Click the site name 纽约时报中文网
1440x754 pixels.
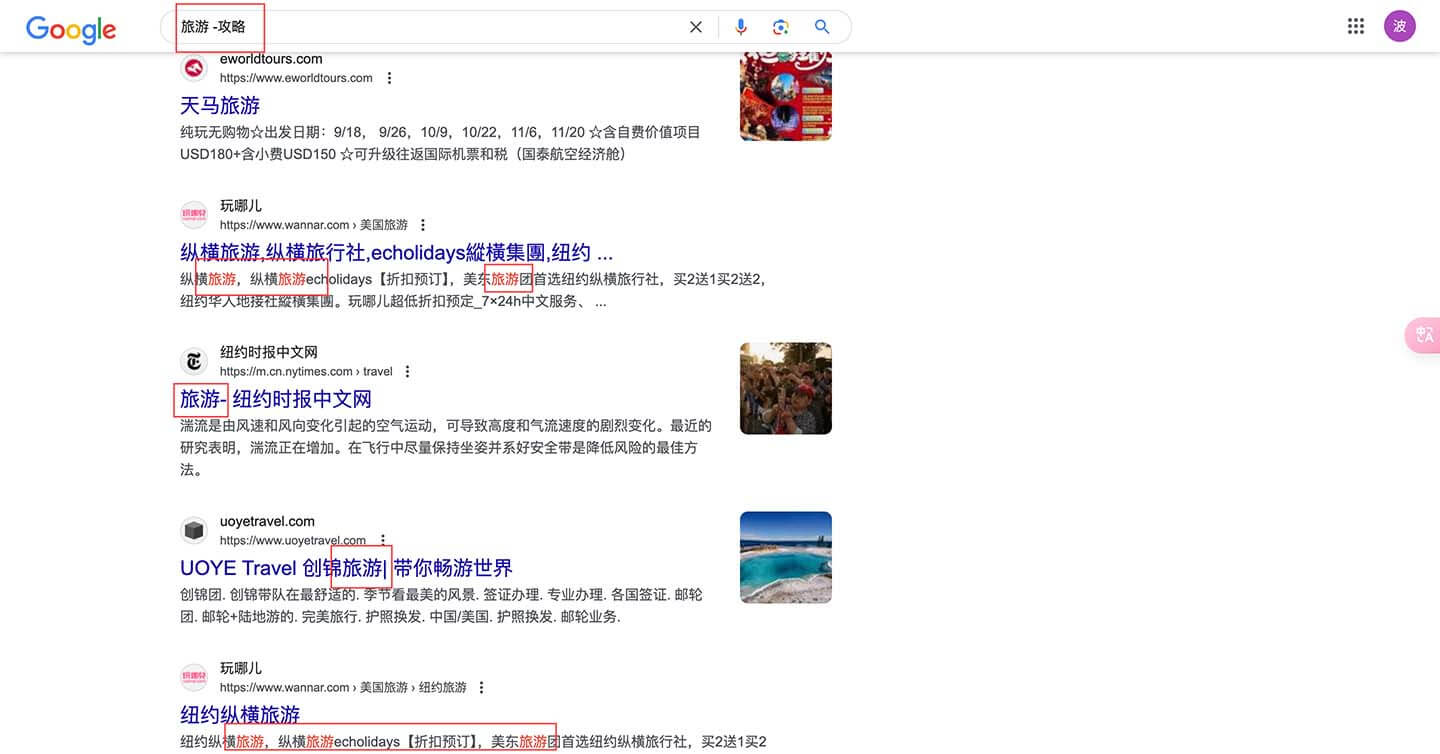269,352
